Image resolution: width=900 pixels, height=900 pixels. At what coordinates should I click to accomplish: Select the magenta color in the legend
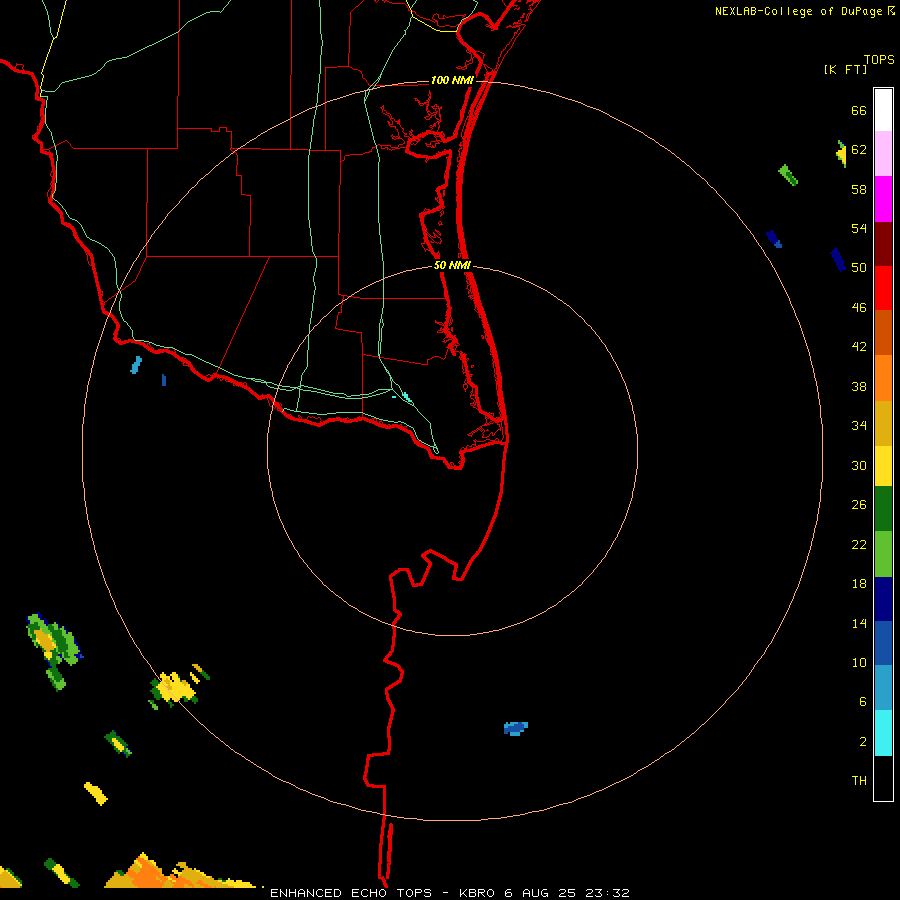click(883, 199)
